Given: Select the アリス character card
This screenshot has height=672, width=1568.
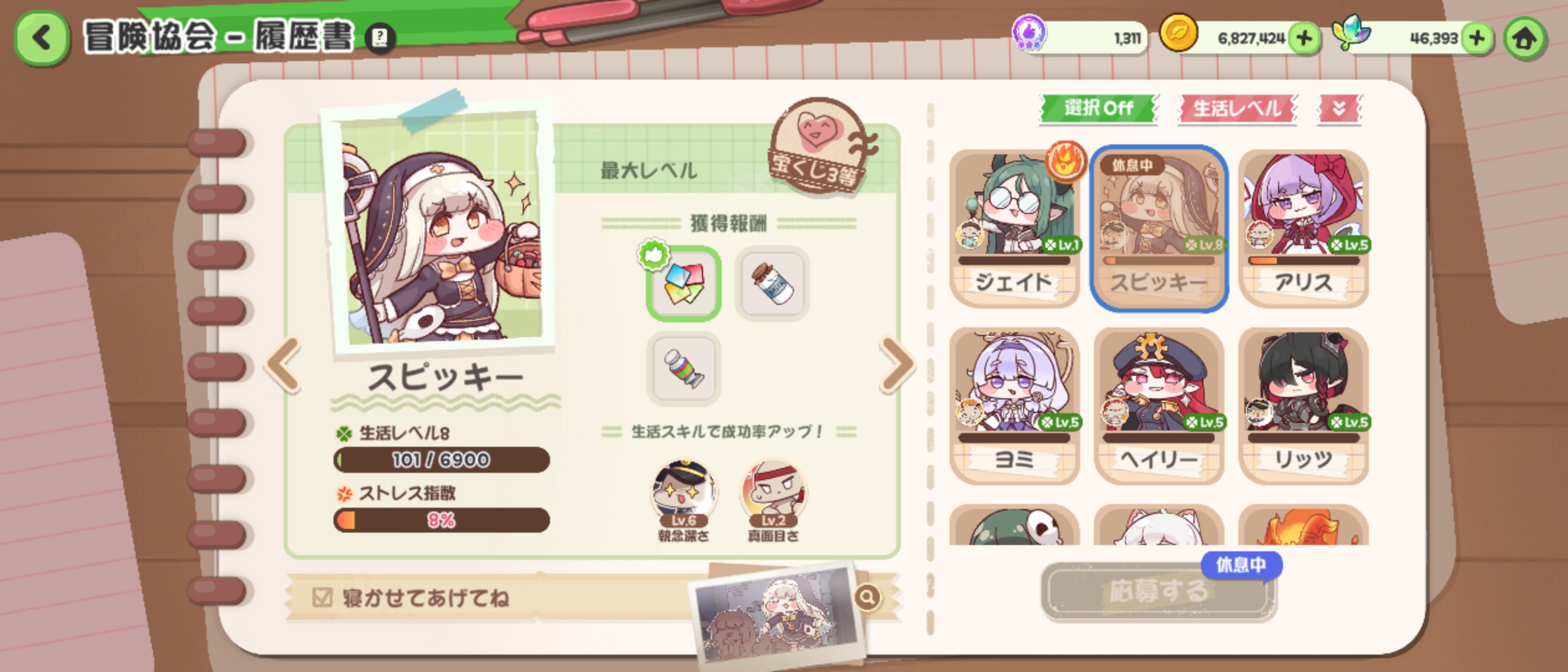Looking at the screenshot, I should (1303, 228).
